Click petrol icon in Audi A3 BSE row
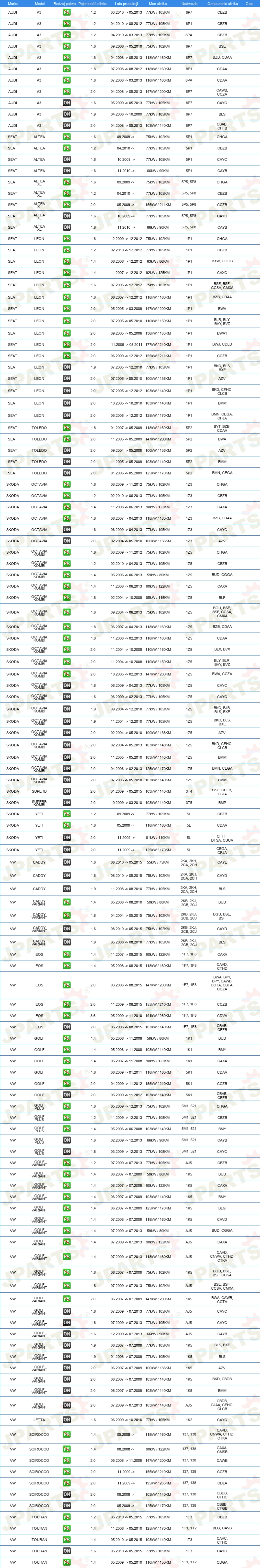 click(67, 46)
